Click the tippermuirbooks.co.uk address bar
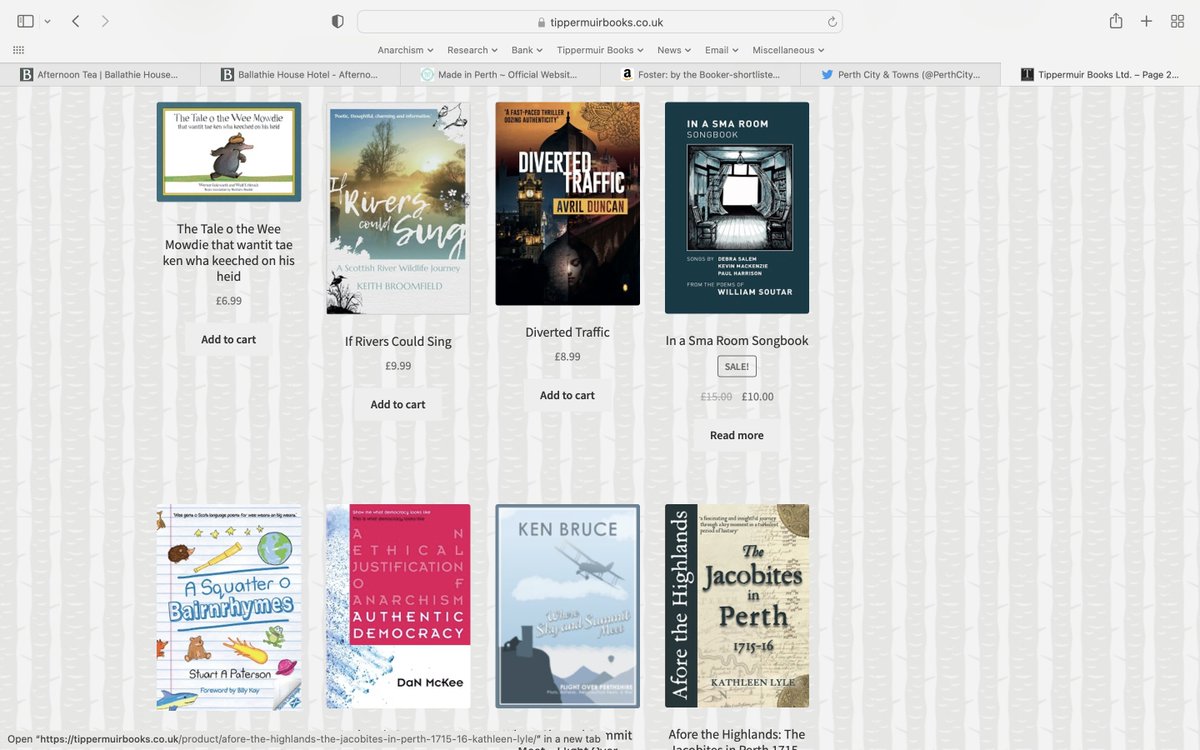Viewport: 1200px width, 750px height. [600, 22]
